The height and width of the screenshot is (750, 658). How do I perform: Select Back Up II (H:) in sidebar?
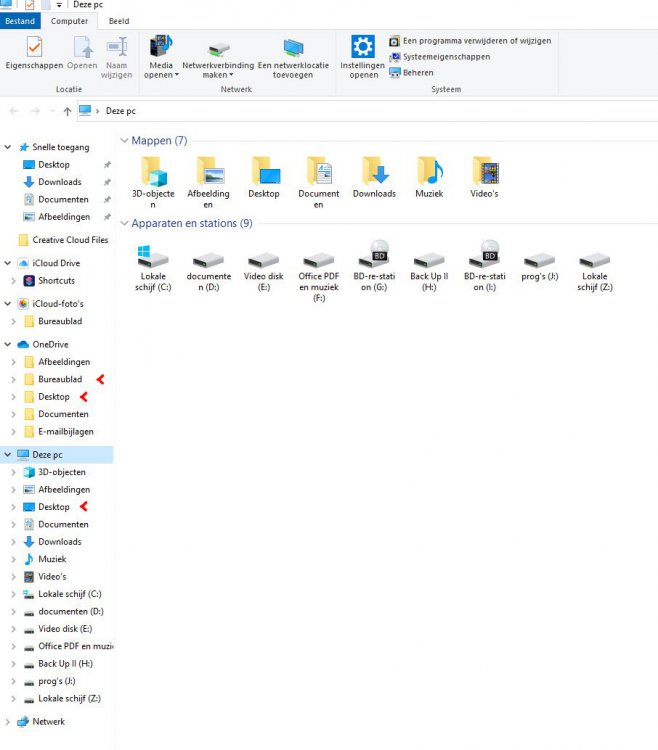coord(65,664)
